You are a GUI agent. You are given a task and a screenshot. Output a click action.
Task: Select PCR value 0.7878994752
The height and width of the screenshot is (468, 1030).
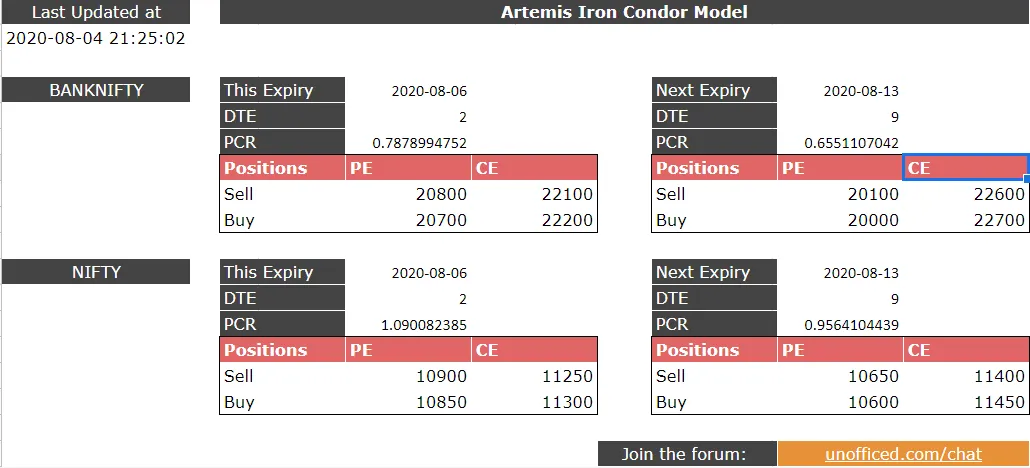tap(419, 143)
